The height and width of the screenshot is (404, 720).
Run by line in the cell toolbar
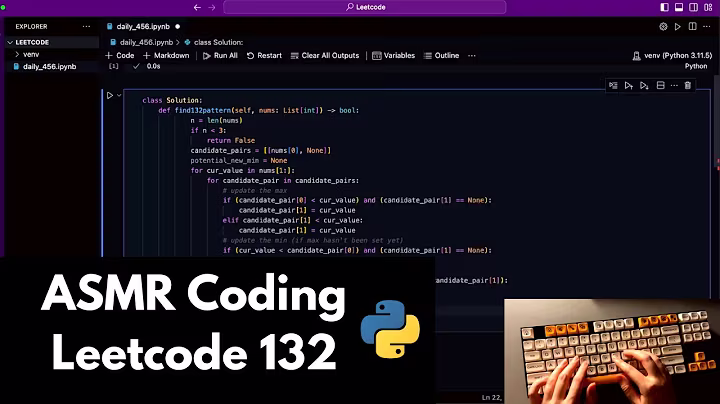(x=613, y=85)
